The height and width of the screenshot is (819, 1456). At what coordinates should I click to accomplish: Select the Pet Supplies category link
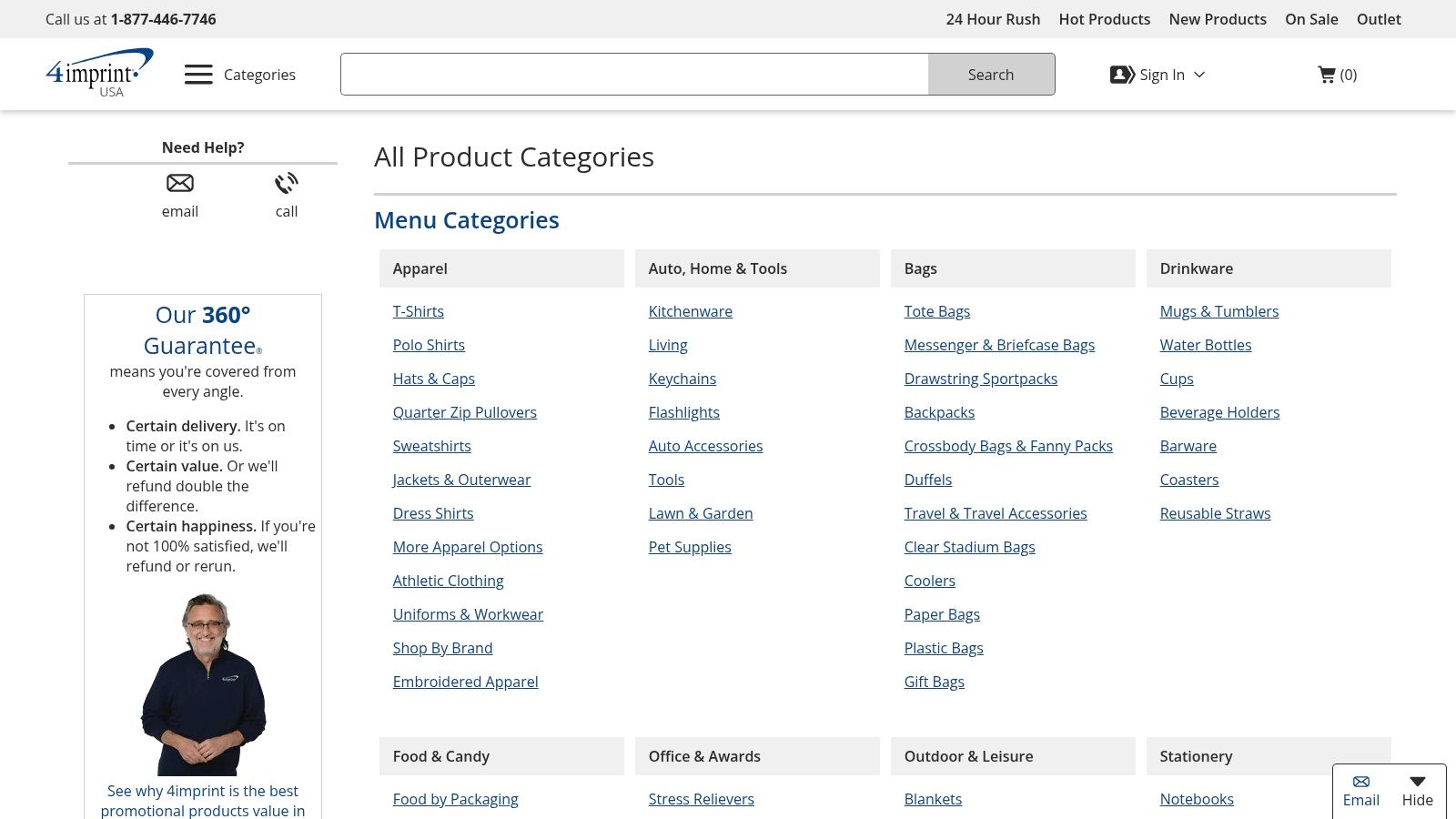click(690, 547)
